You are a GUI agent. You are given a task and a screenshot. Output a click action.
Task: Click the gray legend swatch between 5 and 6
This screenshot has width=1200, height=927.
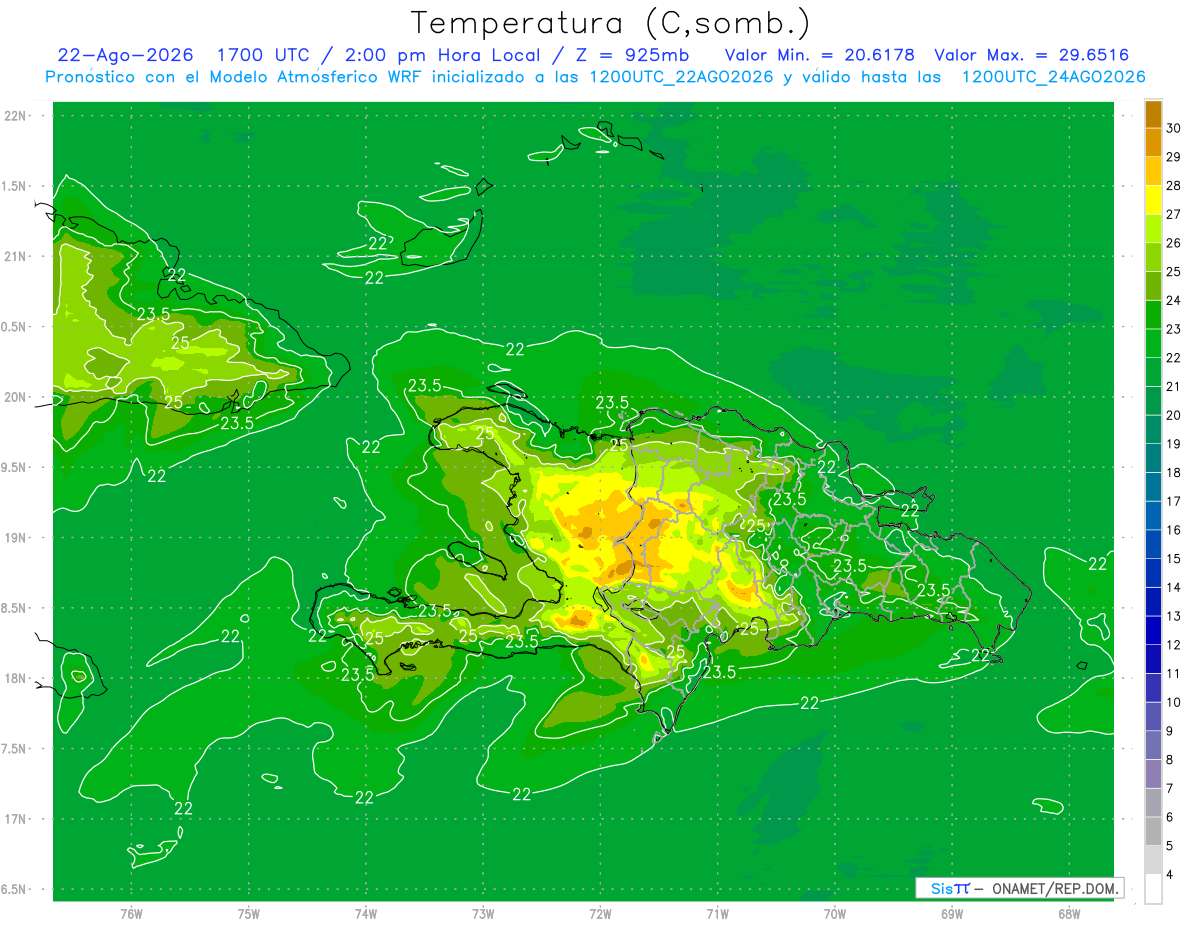pos(1153,831)
